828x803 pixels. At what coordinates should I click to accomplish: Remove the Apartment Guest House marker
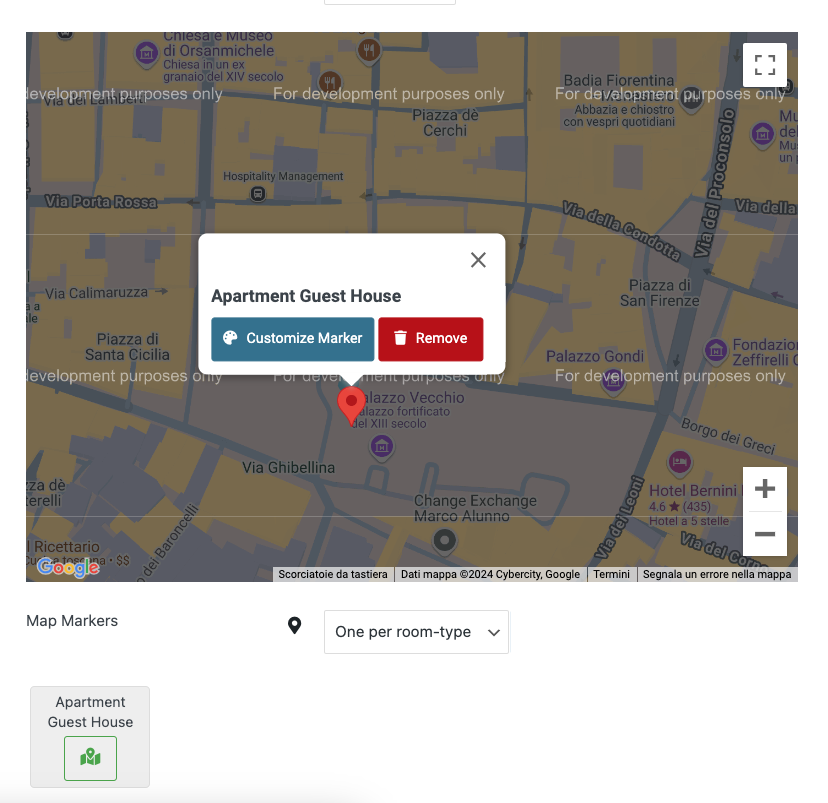[430, 339]
